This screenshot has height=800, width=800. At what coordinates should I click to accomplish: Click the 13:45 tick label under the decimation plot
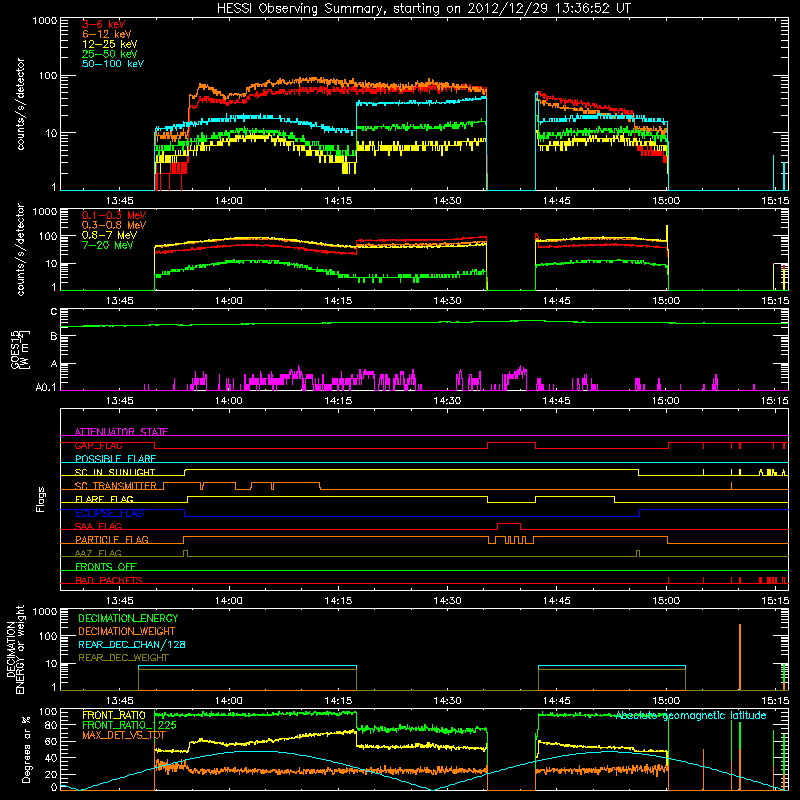point(119,701)
